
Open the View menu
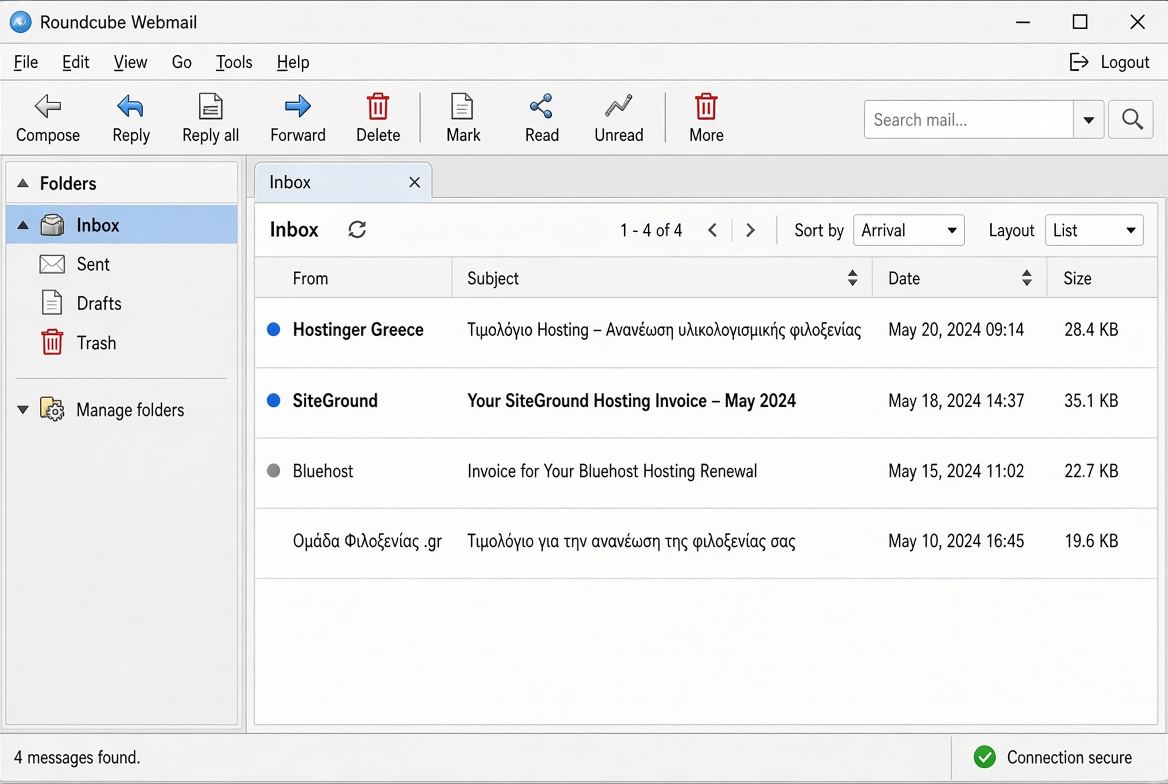[130, 62]
